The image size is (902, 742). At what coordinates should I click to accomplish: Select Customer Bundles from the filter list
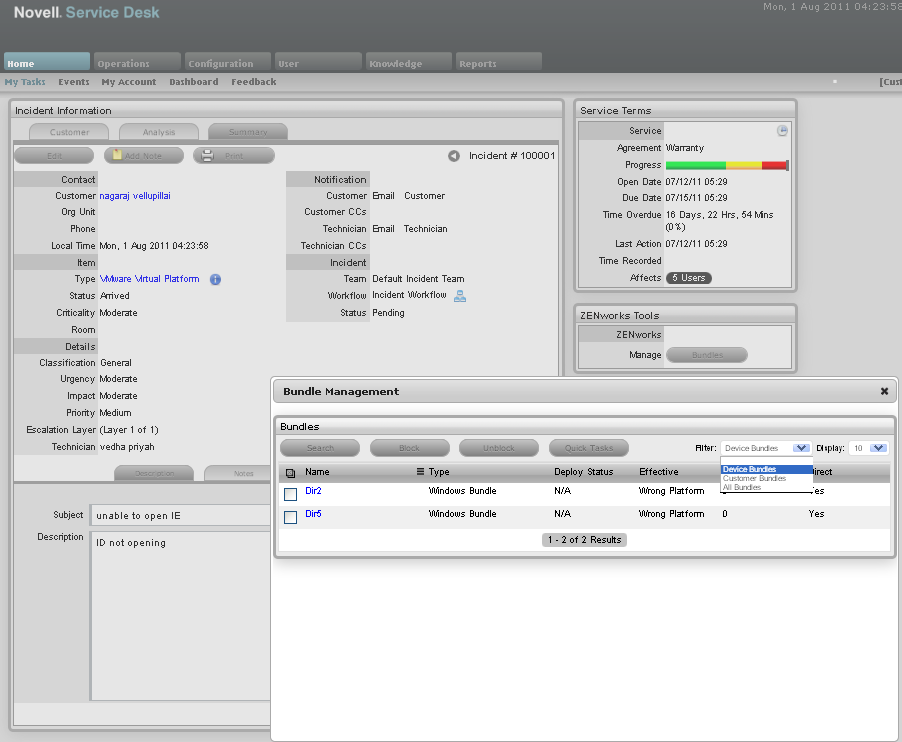tap(754, 479)
